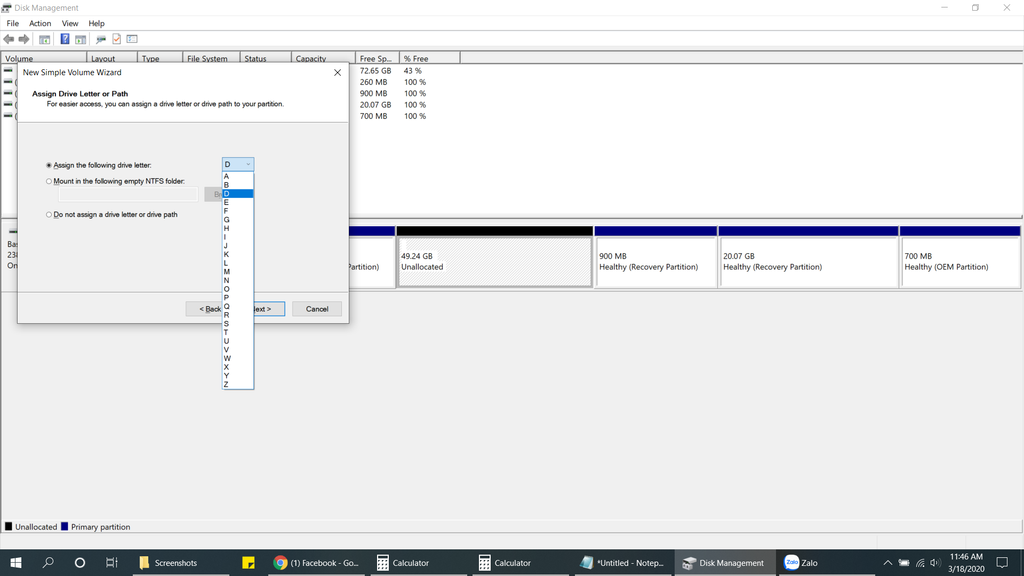
Task: Sort by the File System column header
Action: pyautogui.click(x=212, y=58)
